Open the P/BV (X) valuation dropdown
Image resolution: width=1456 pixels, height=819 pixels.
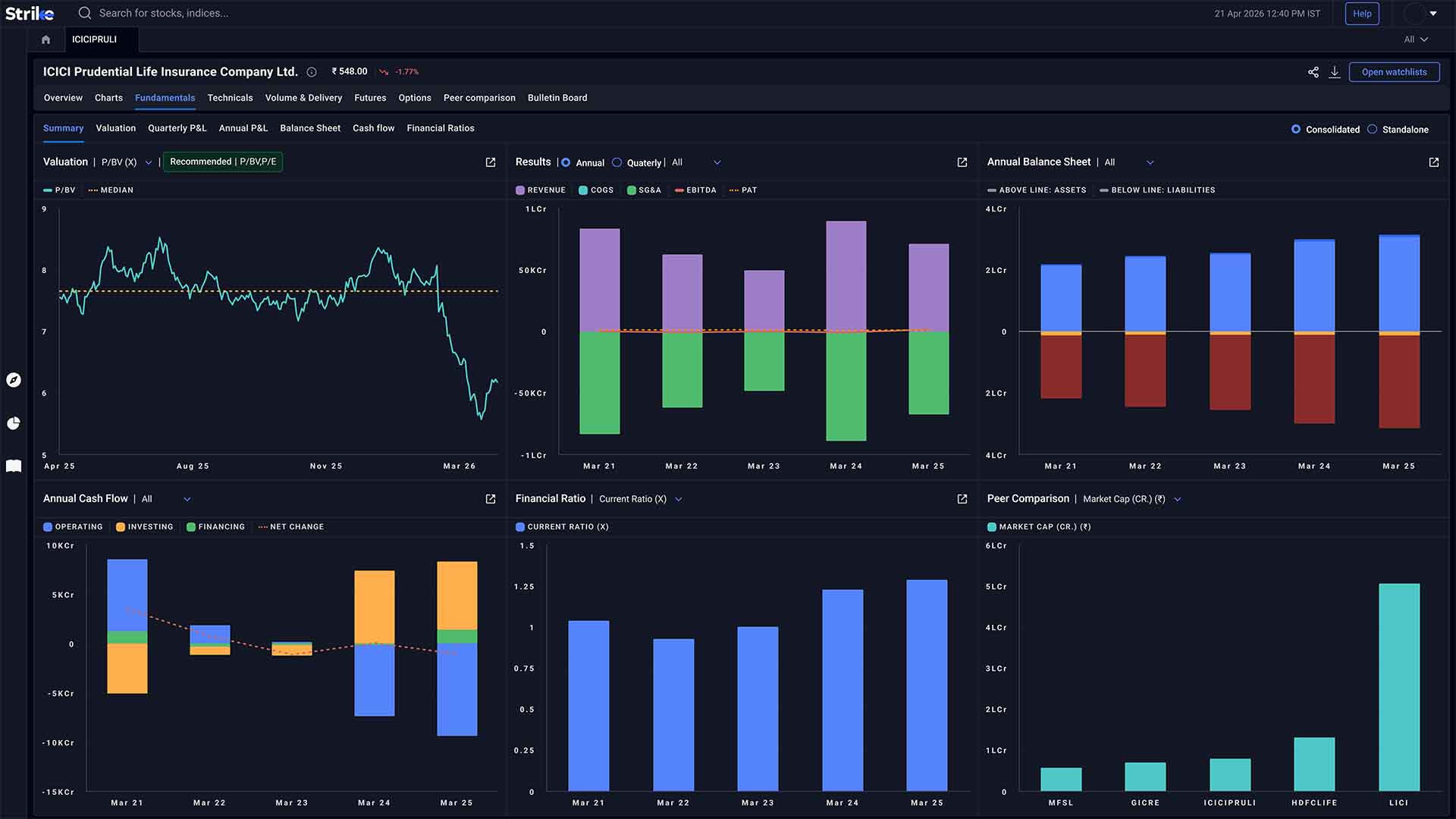point(127,162)
